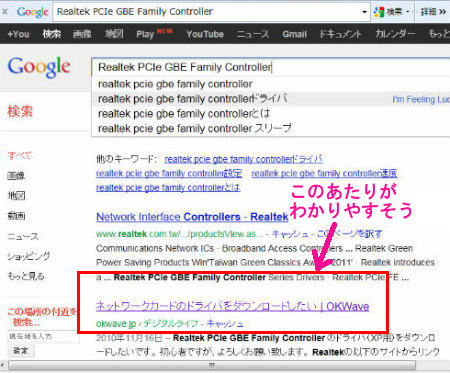Click the I'm Feeling Lucky link
The width and height of the screenshot is (450, 373).
pos(421,99)
